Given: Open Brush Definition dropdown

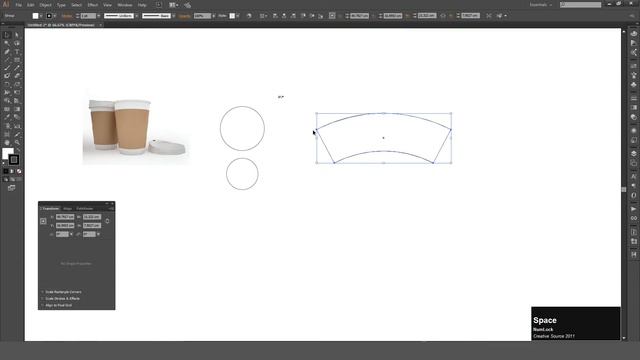Looking at the screenshot, I should coord(173,16).
